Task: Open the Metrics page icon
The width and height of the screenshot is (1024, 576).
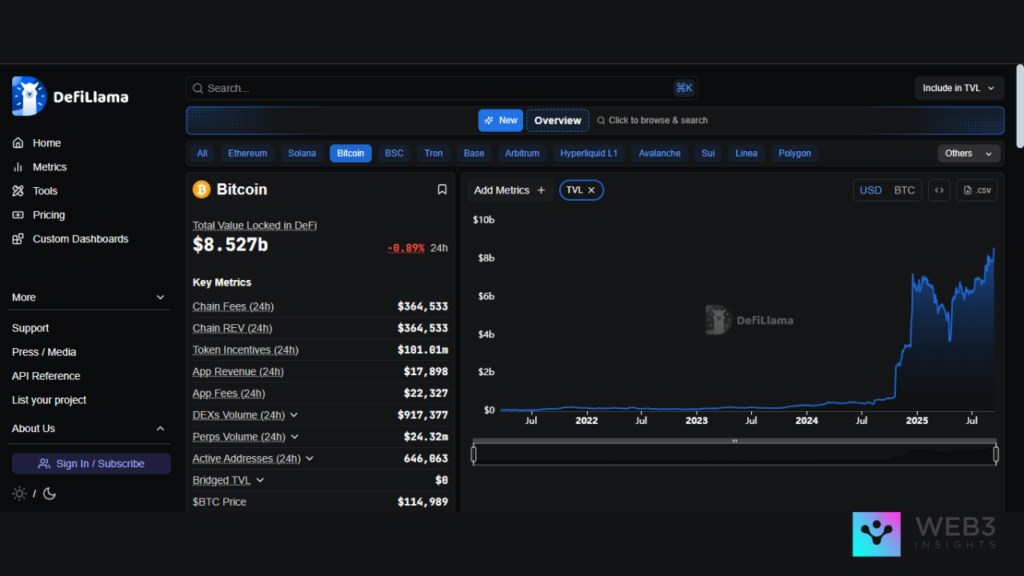Action: (18, 167)
